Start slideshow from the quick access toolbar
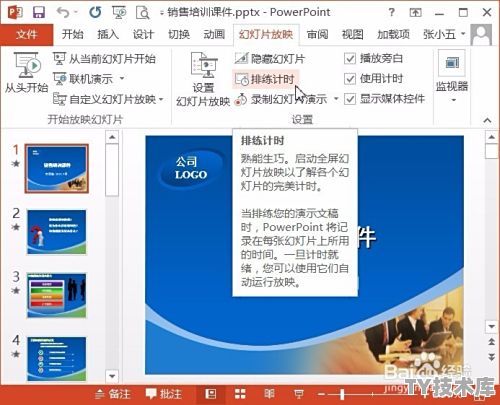The height and width of the screenshot is (405, 500). (119, 13)
